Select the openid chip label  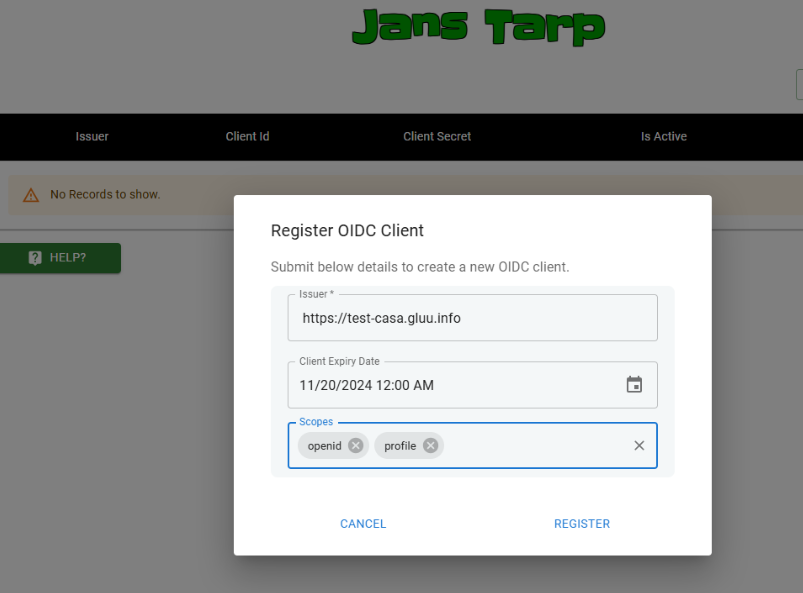[x=324, y=446]
